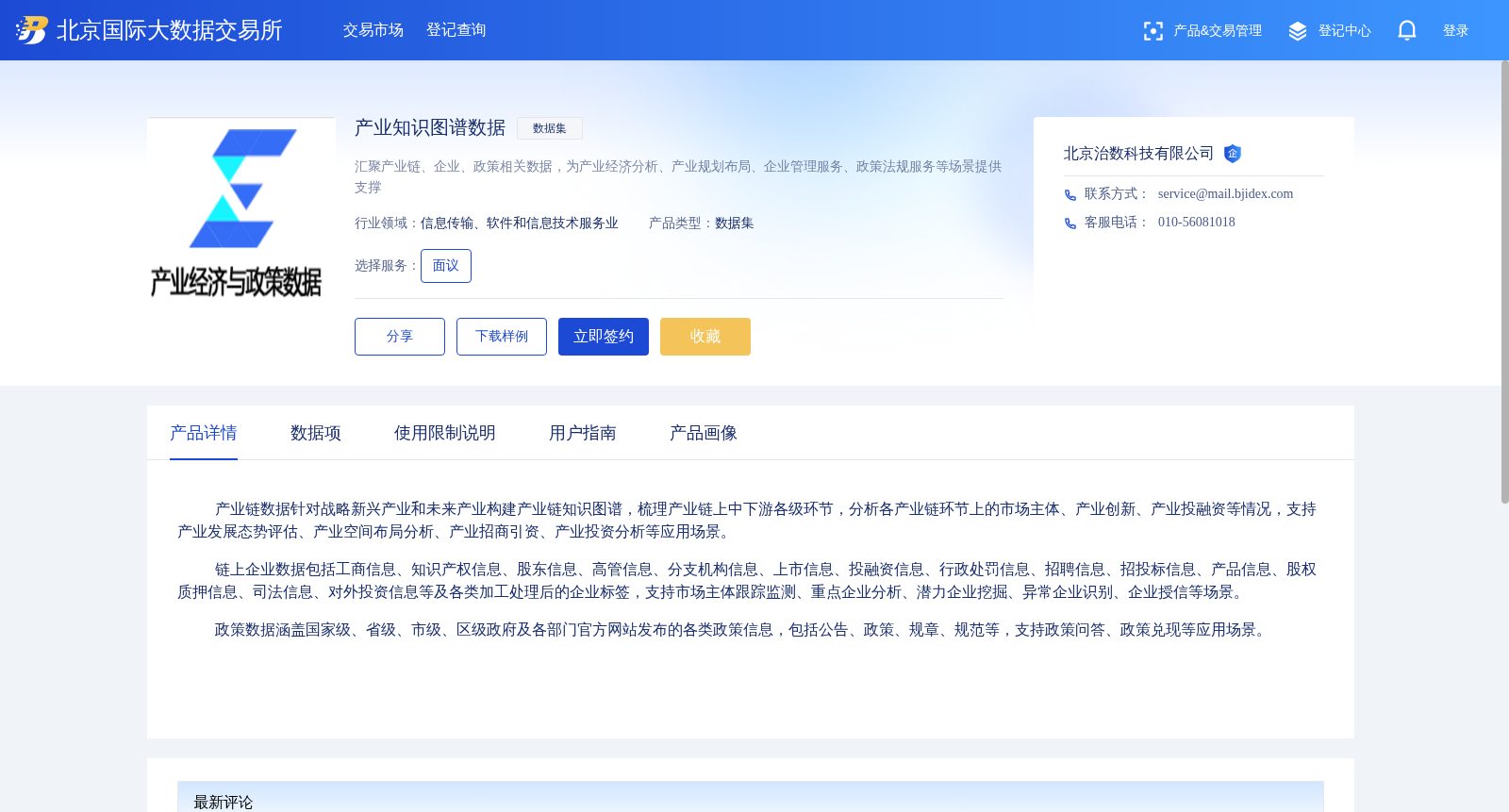Click site title 北京国际大数据交易所
This screenshot has height=812, width=1509.
point(170,30)
